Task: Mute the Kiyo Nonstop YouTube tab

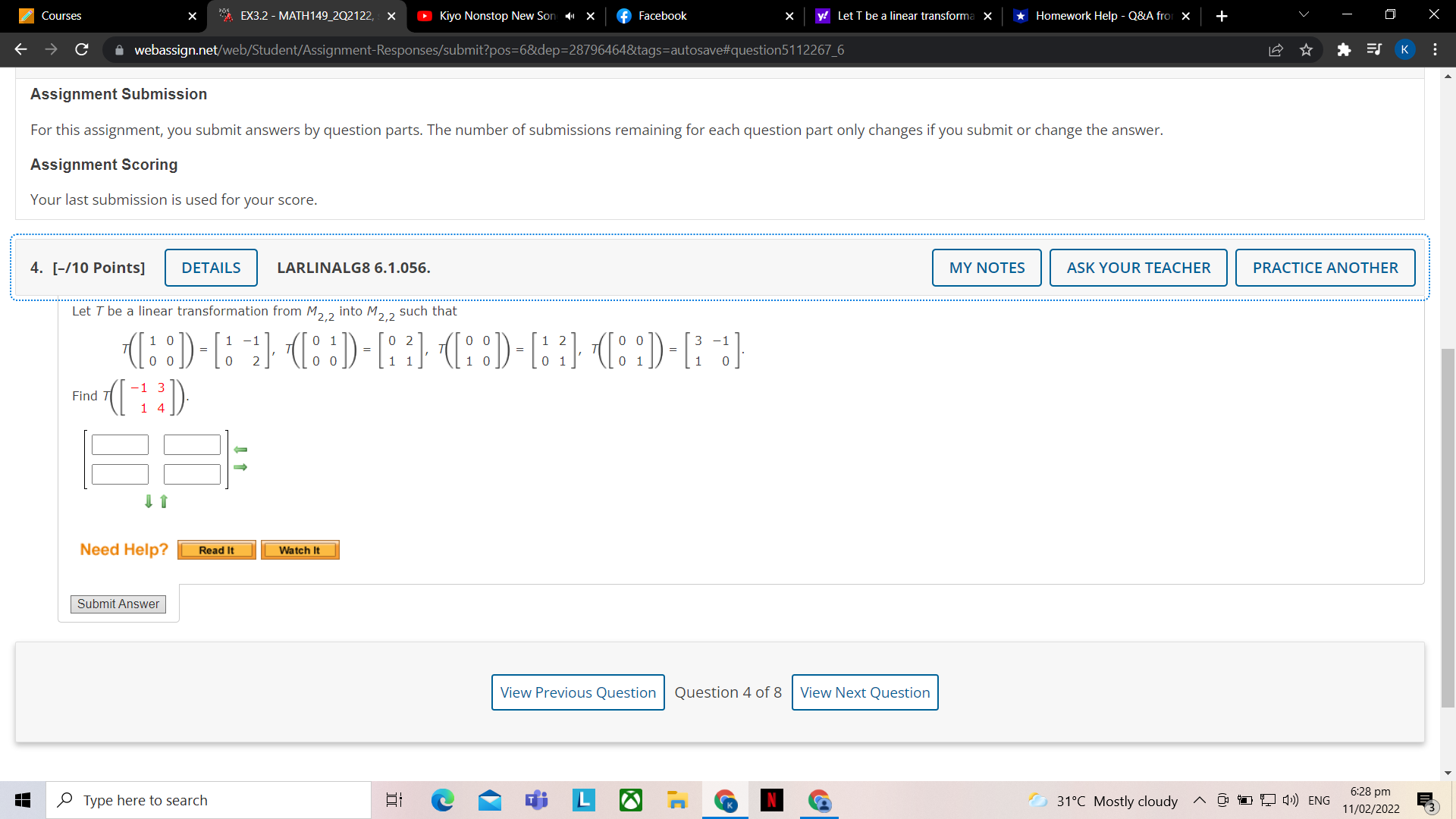Action: click(x=570, y=15)
